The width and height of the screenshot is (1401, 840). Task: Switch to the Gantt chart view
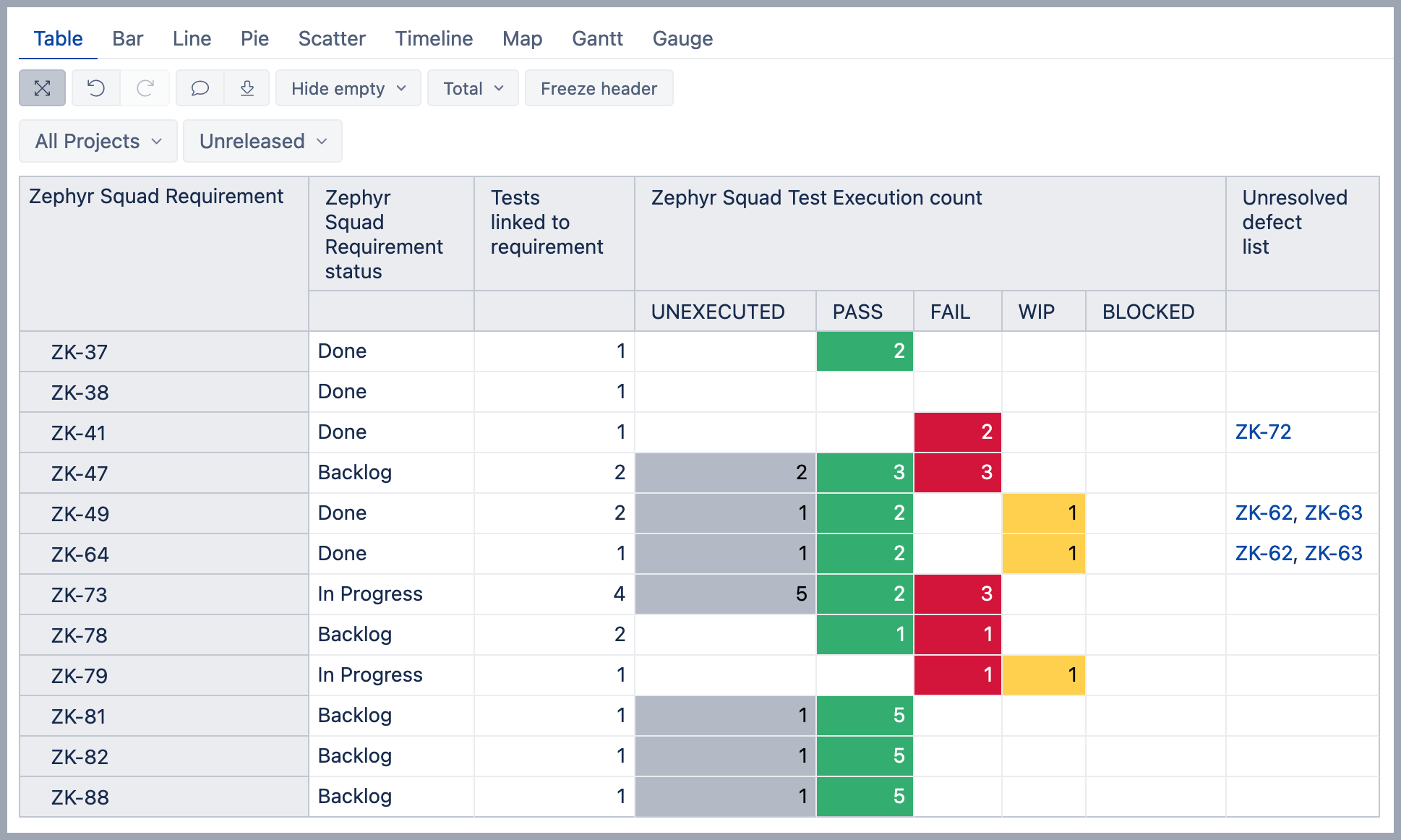597,39
